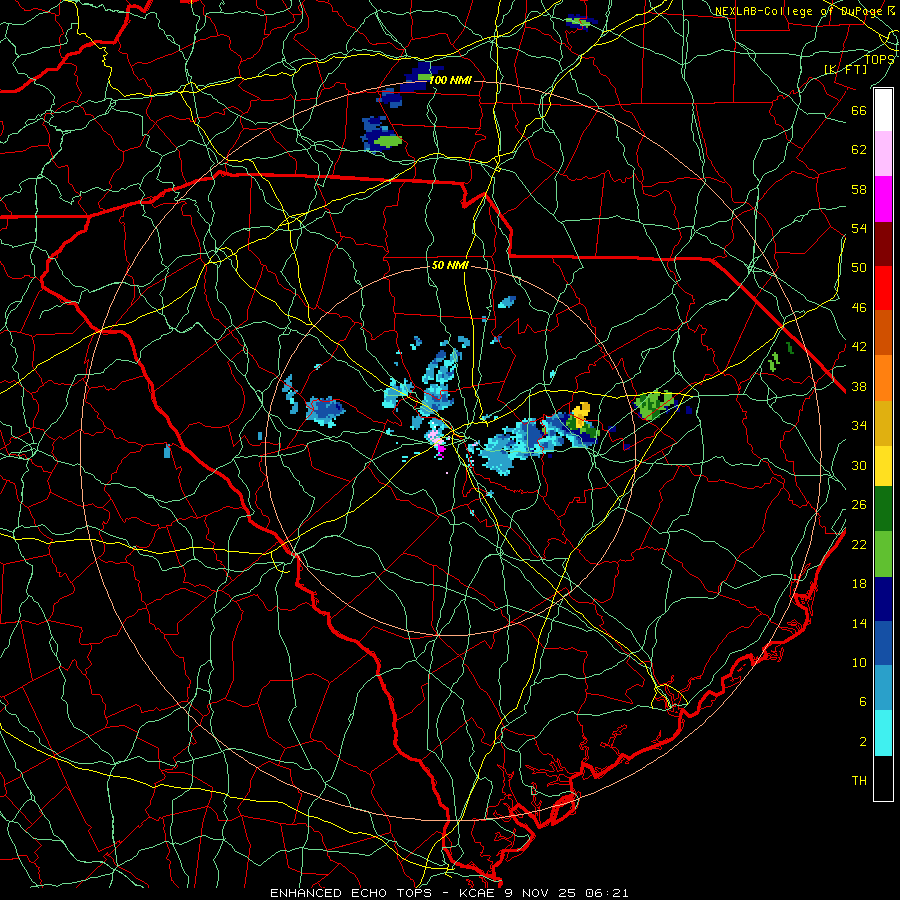This screenshot has width=900, height=900.
Task: Click the light blue legend swatch
Action: click(883, 688)
